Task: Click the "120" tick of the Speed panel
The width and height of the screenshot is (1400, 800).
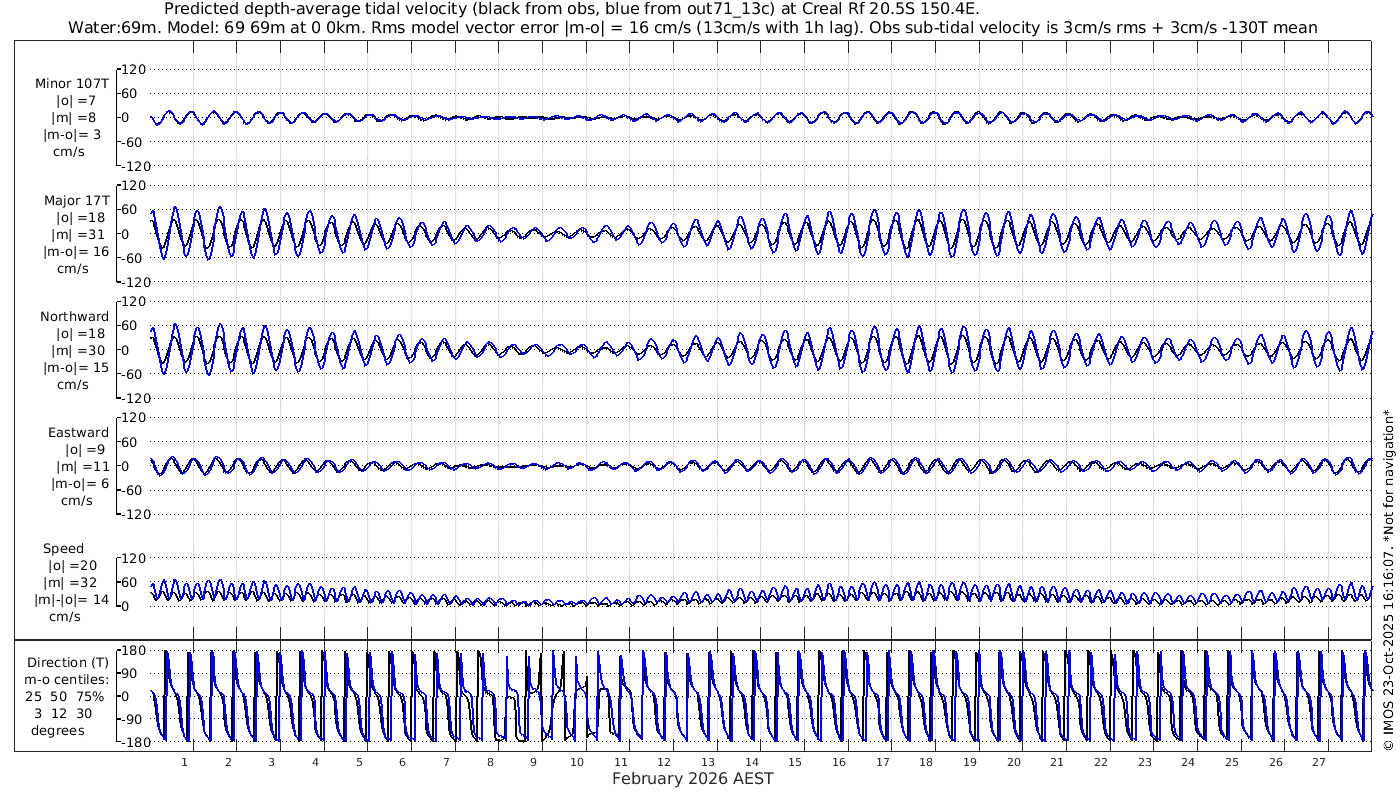Action: tap(135, 557)
